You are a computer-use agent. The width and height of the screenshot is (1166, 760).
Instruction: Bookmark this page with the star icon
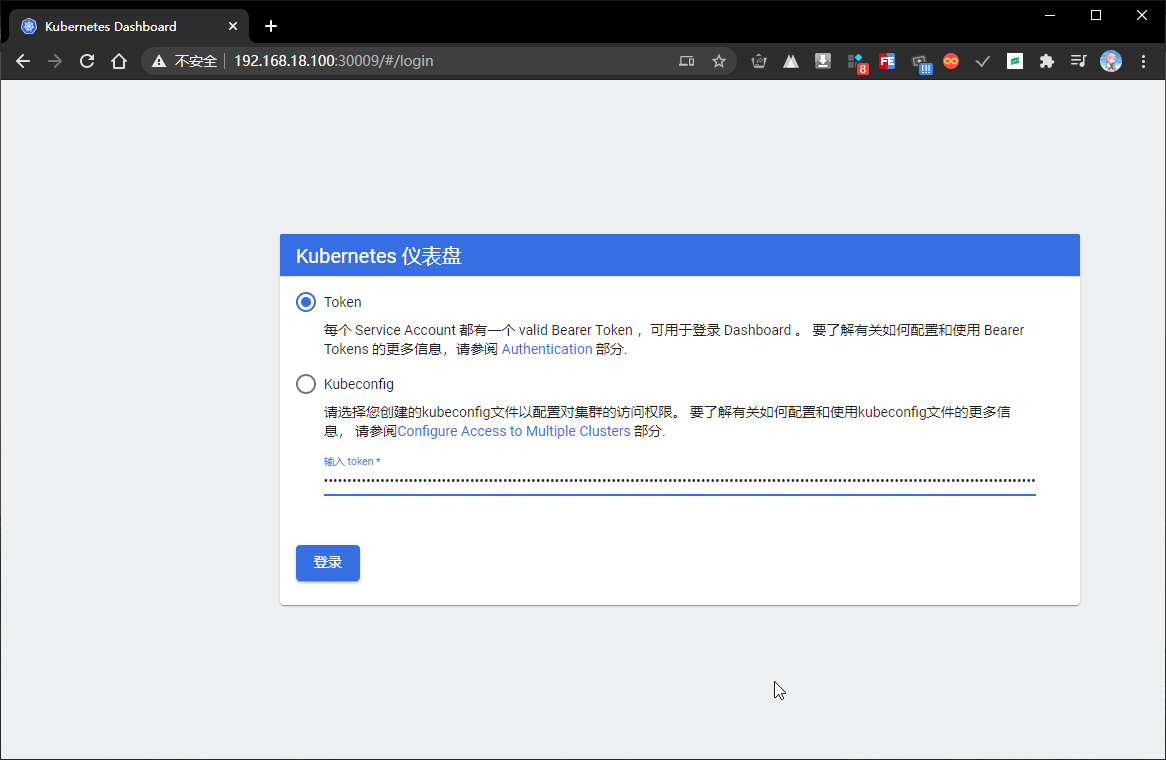718,61
